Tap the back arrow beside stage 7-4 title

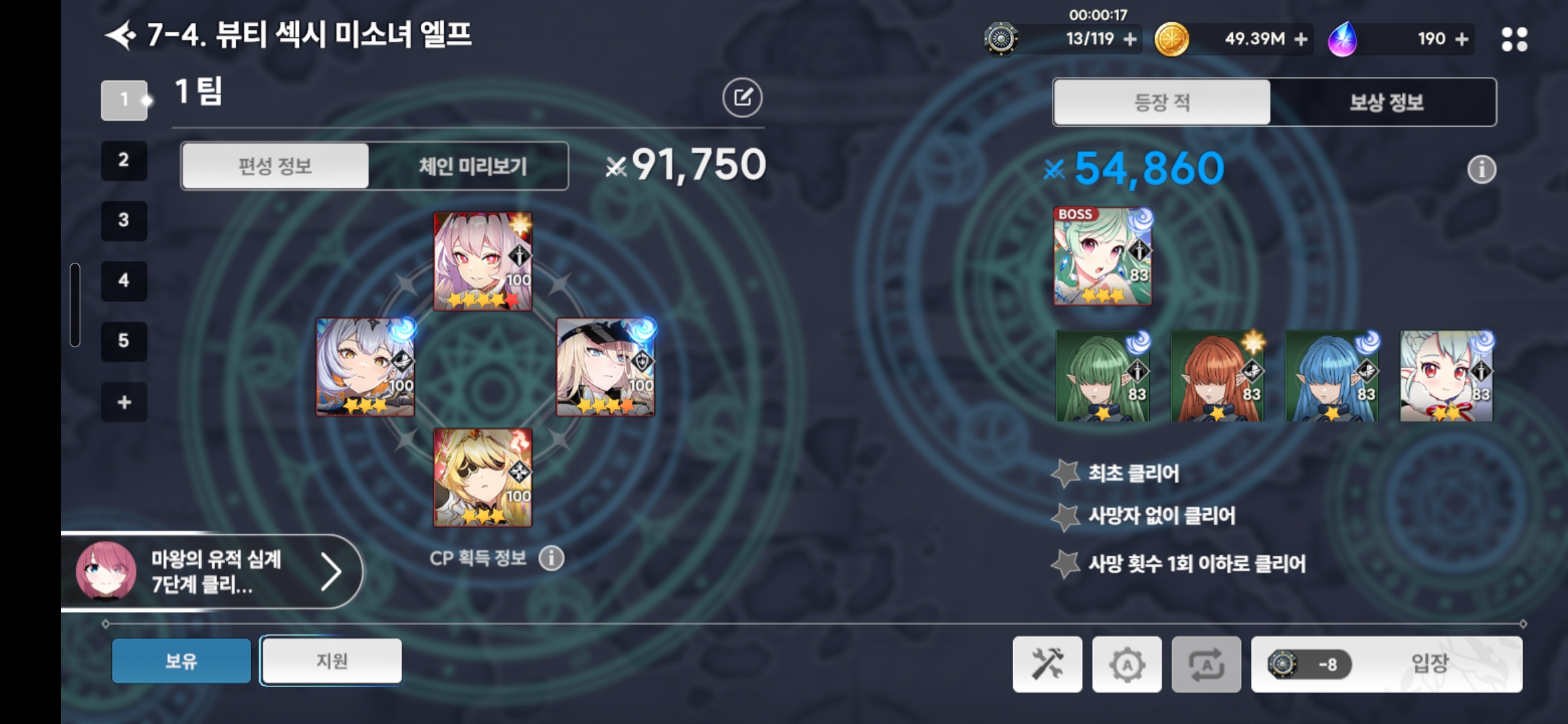pyautogui.click(x=121, y=35)
